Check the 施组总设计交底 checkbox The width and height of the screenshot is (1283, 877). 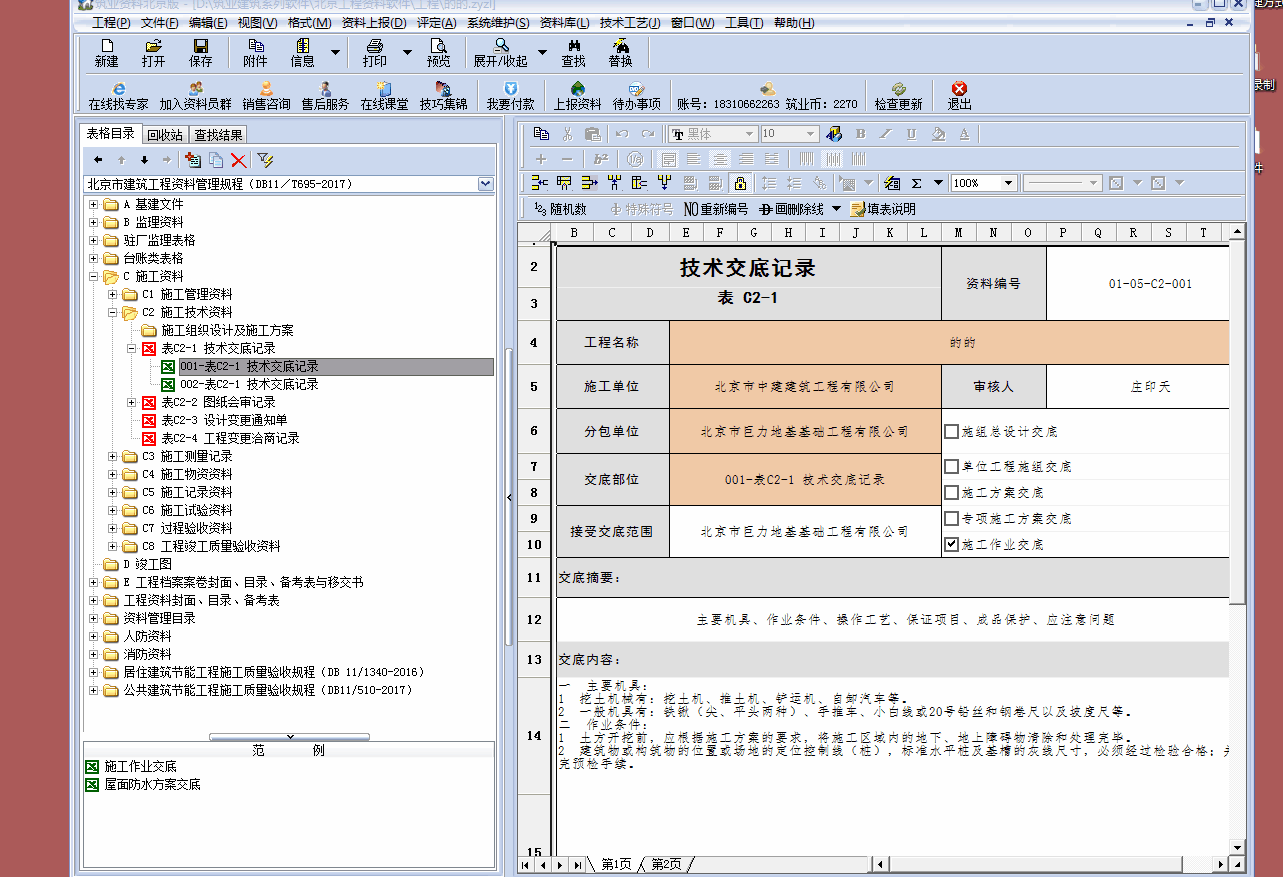[952, 432]
